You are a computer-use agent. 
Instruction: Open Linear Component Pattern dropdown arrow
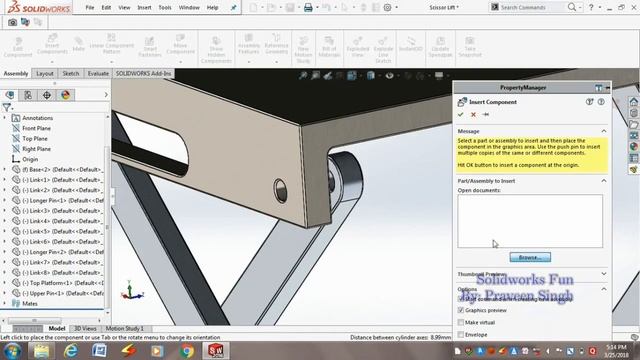111,62
